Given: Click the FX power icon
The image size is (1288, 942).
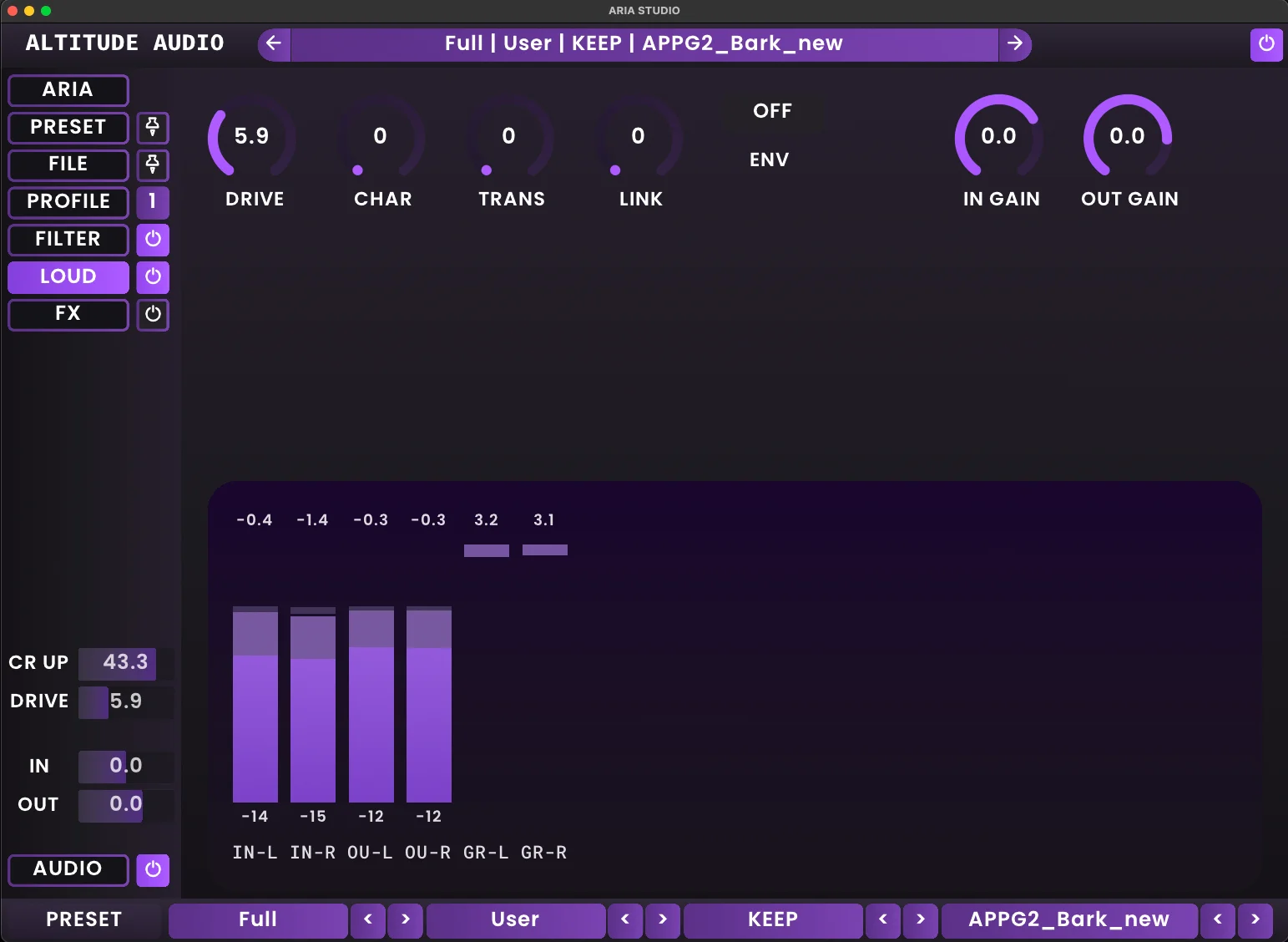Looking at the screenshot, I should click(153, 315).
